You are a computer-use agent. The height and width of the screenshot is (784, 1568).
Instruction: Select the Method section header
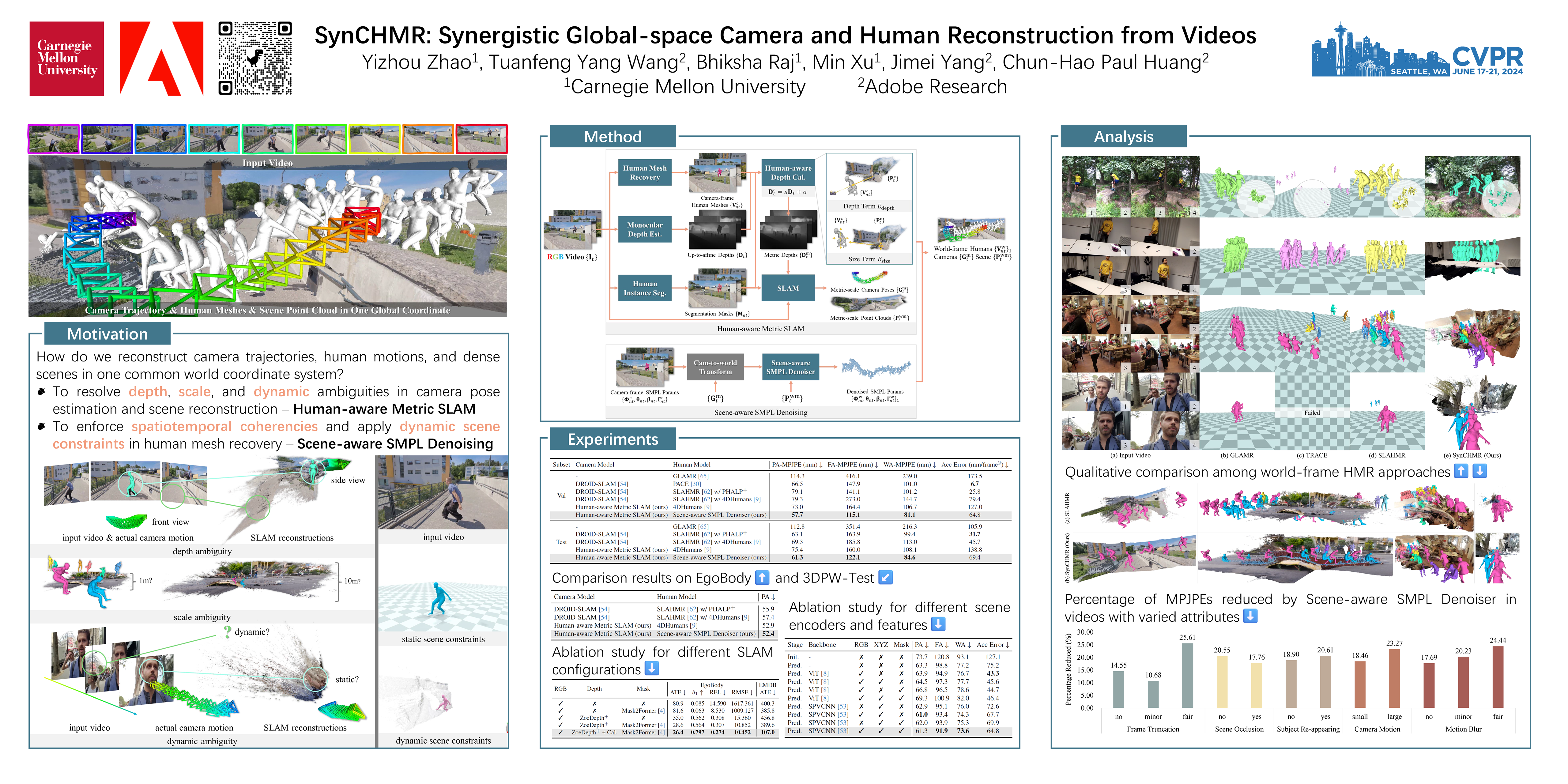coord(612,136)
